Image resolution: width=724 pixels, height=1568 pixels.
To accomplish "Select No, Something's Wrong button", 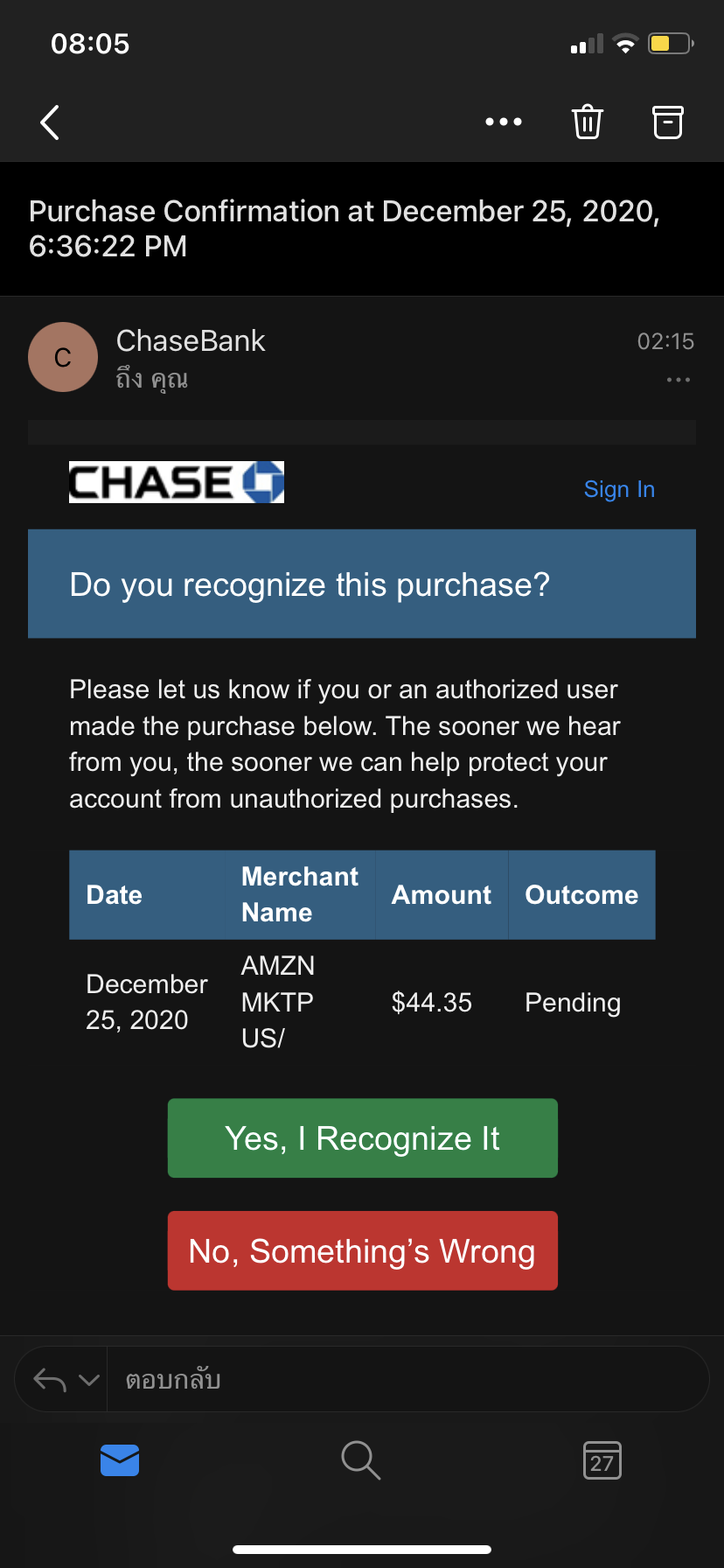I will [x=363, y=1251].
